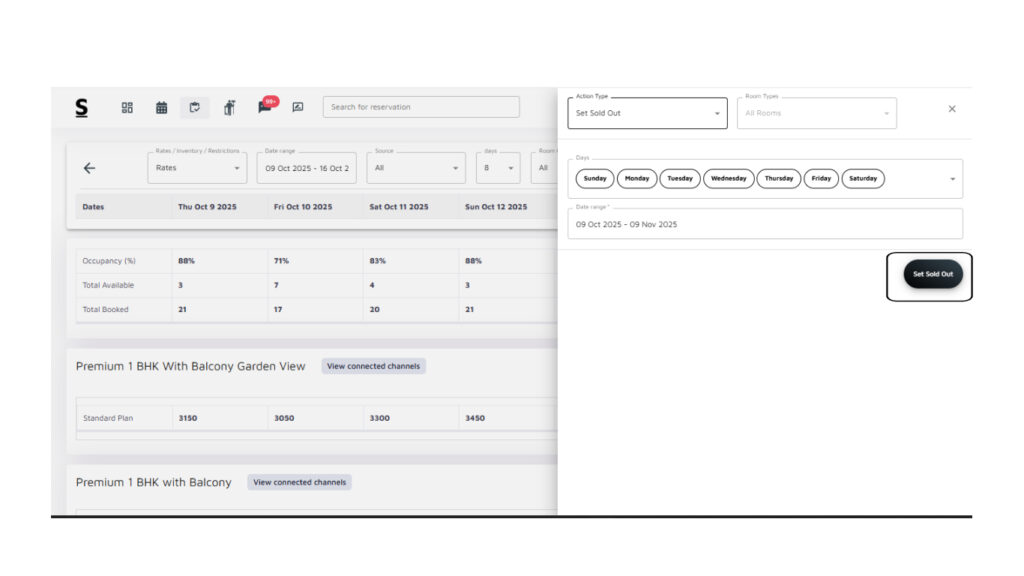This screenshot has width=1024, height=576.
Task: Toggle the Saturday day chip
Action: tap(862, 179)
